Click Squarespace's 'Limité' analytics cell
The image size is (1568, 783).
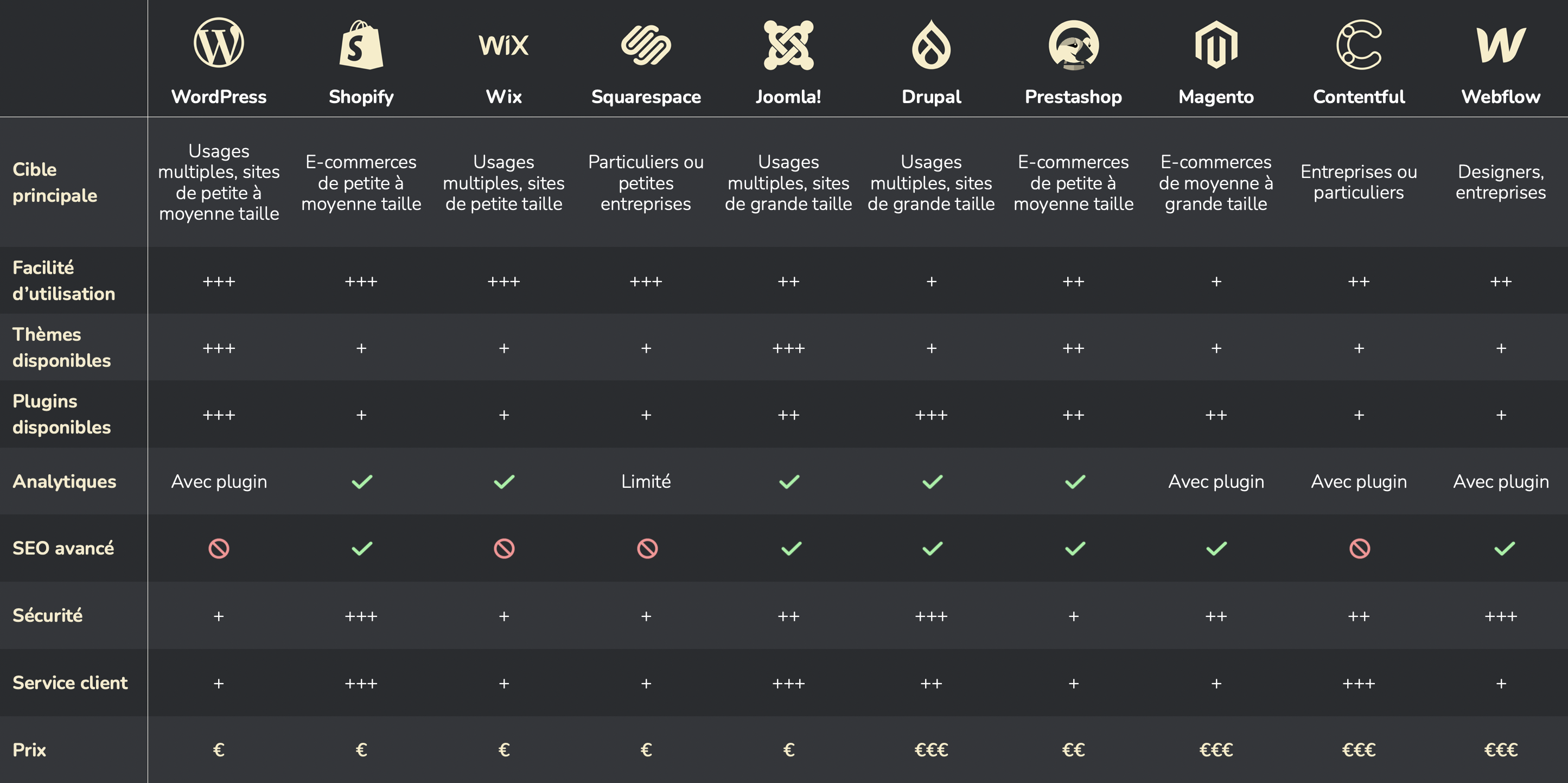pyautogui.click(x=646, y=482)
